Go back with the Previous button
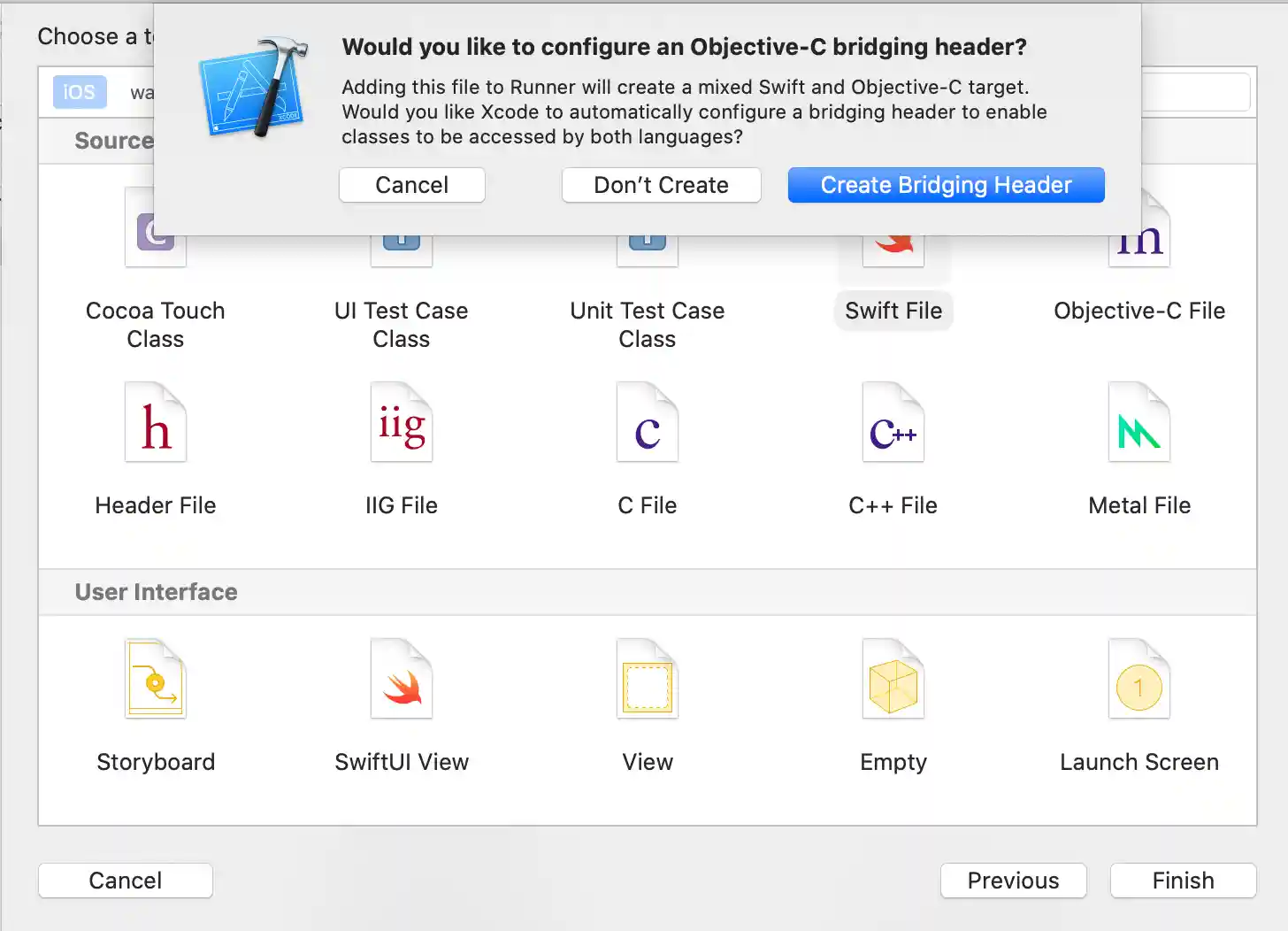Viewport: 1288px width, 931px height. [x=1013, y=881]
